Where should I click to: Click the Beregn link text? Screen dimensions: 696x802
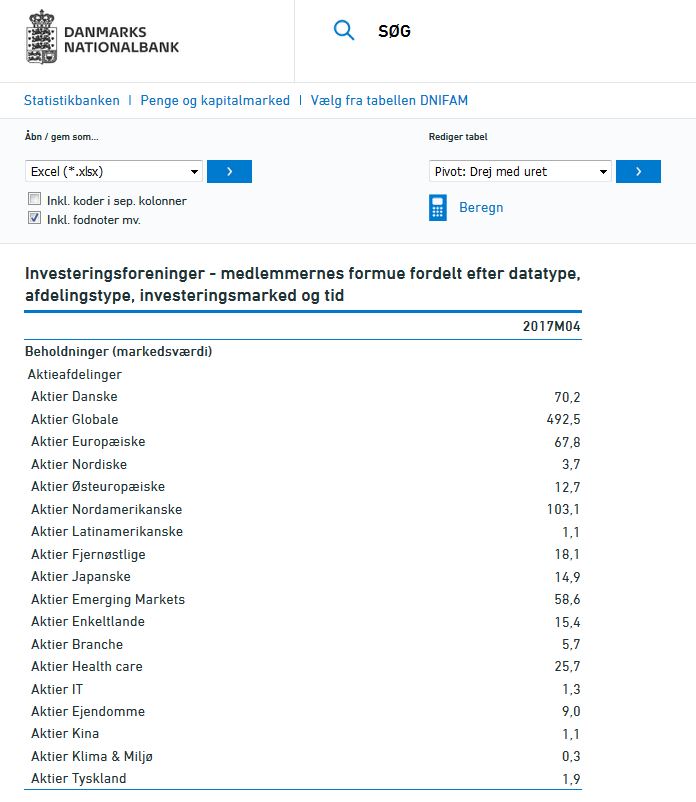point(481,207)
